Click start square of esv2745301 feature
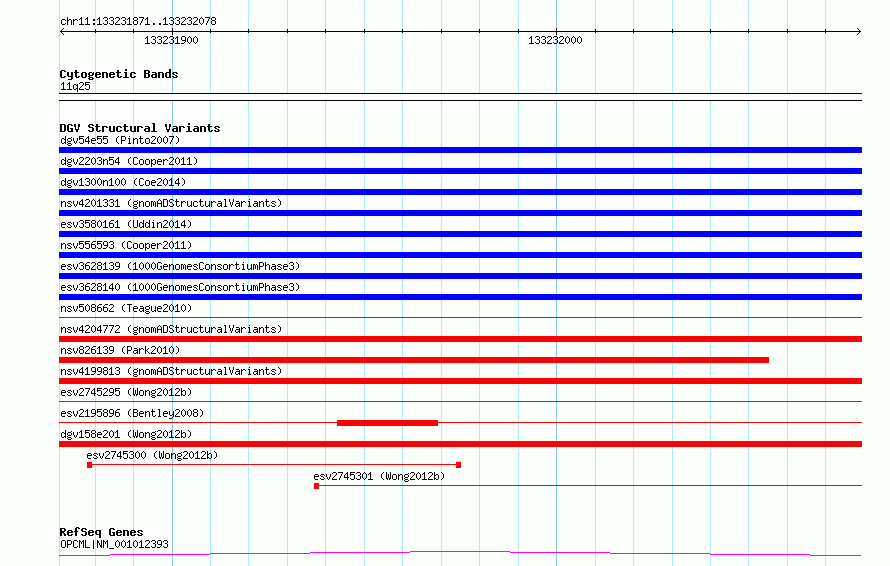This screenshot has height=566, width=890. tap(317, 486)
